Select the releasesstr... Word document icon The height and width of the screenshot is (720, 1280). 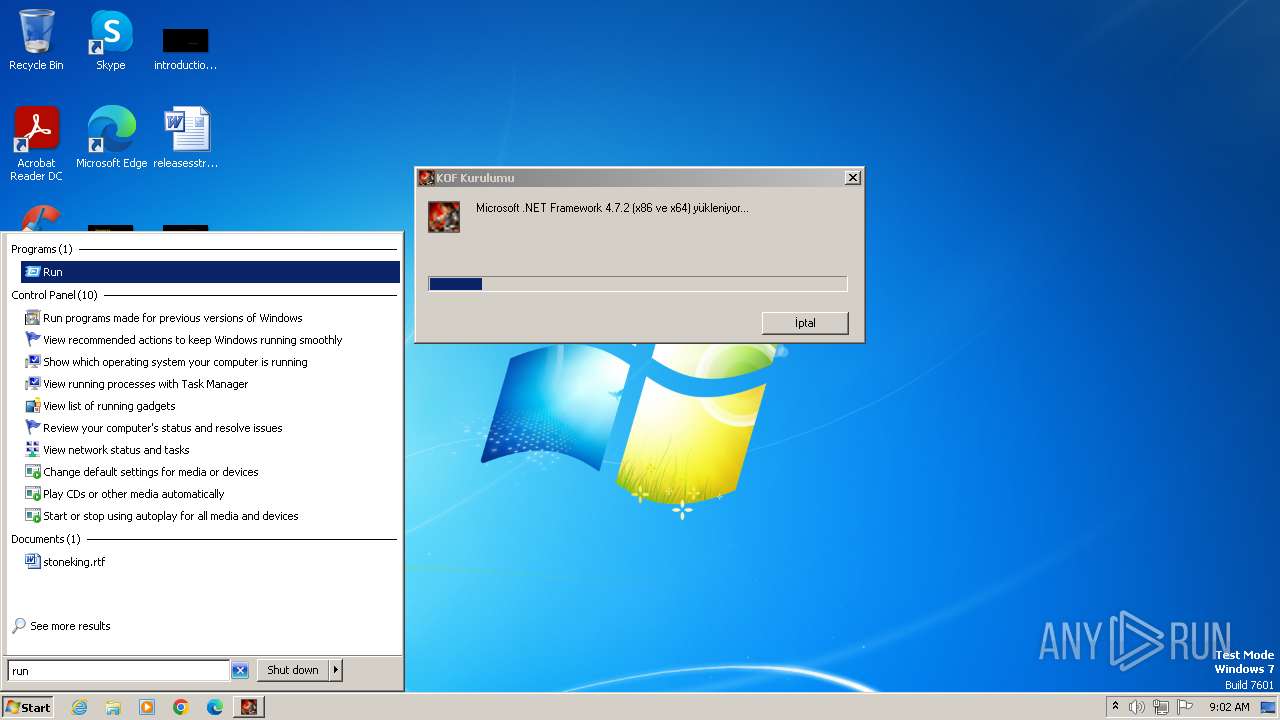pyautogui.click(x=186, y=137)
